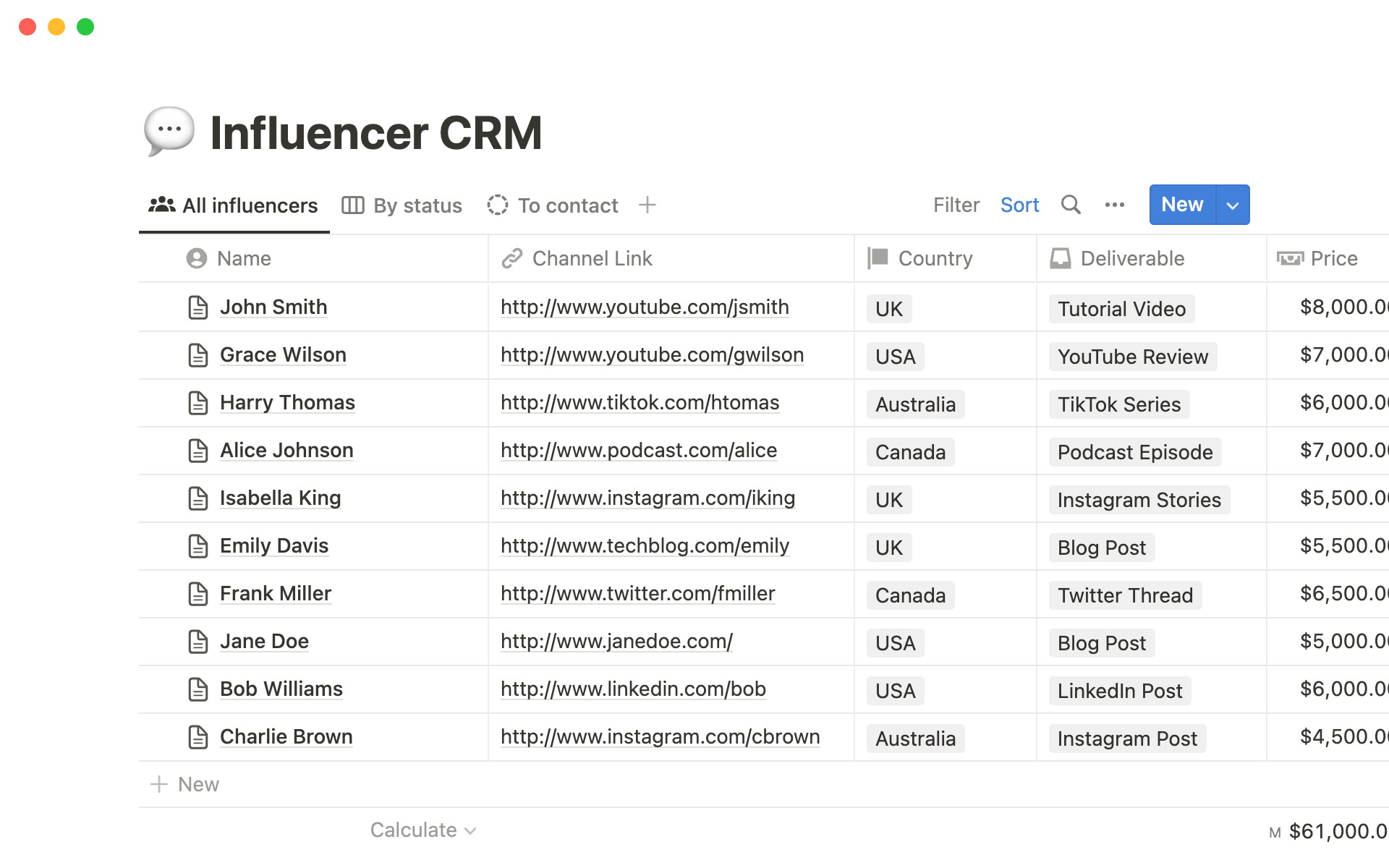Click the Search icon in toolbar
The image size is (1389, 868).
[x=1070, y=205]
